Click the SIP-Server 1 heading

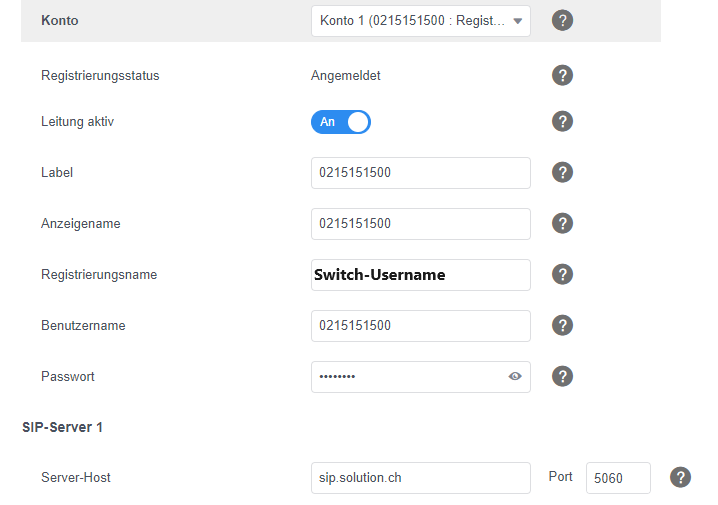pyautogui.click(x=62, y=427)
